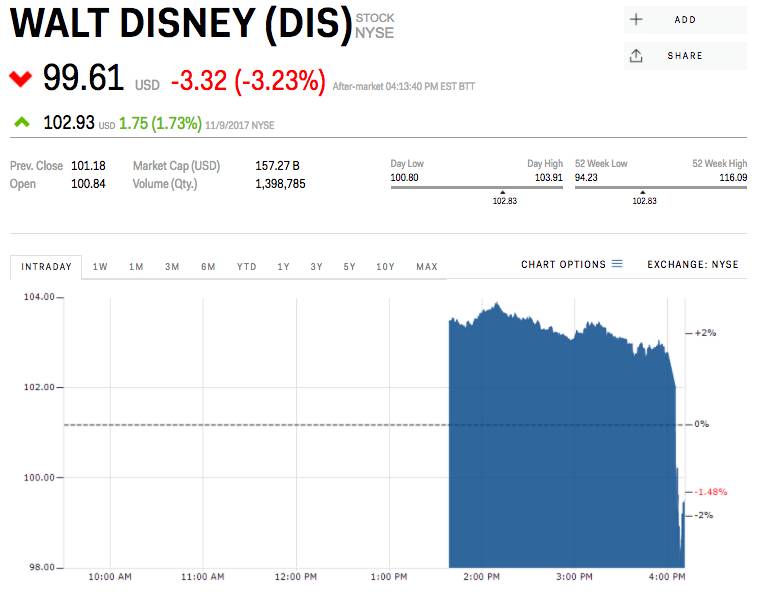Viewport: 769px width, 600px height.
Task: Select the INTRADAY tab
Action: point(46,267)
